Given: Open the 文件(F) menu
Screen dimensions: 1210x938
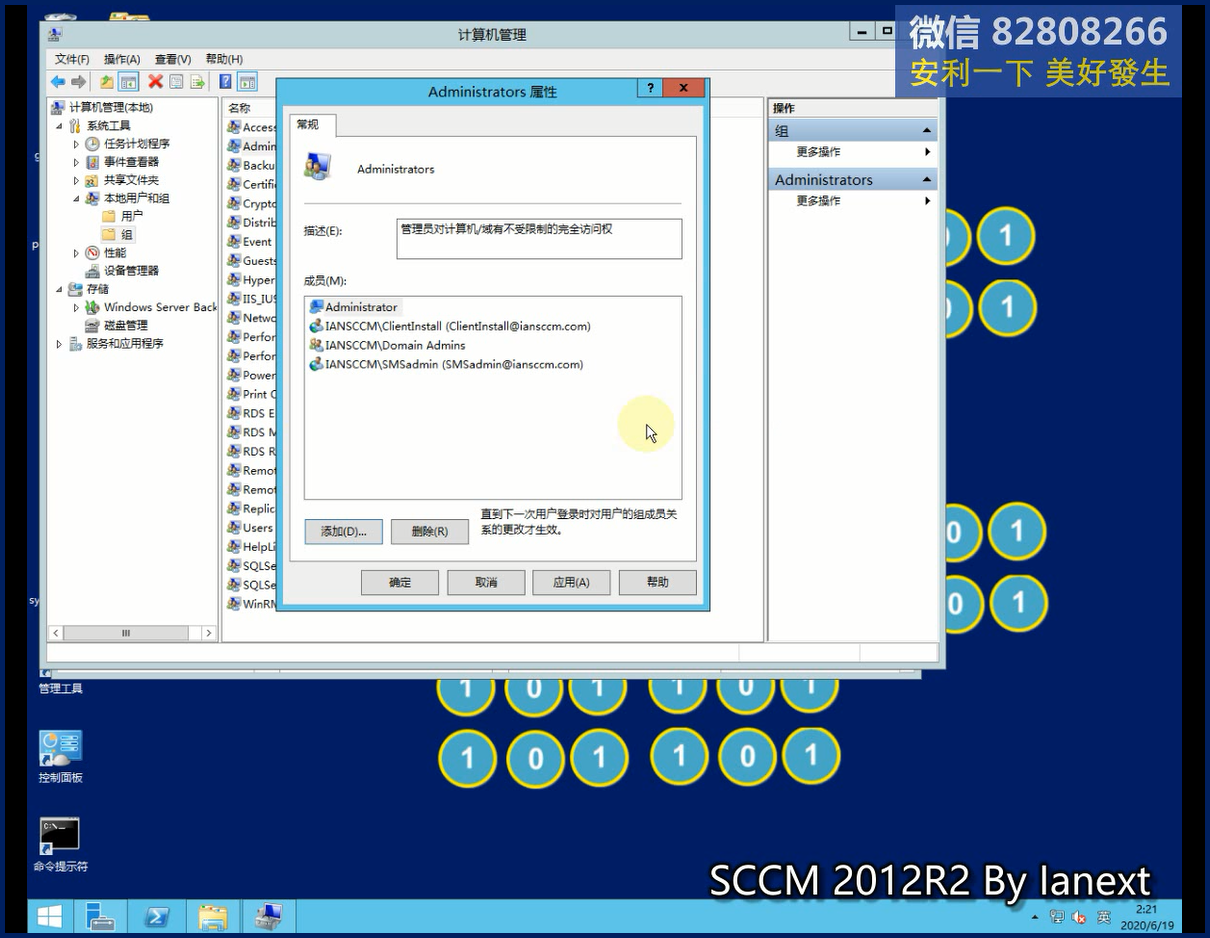Looking at the screenshot, I should pos(72,59).
